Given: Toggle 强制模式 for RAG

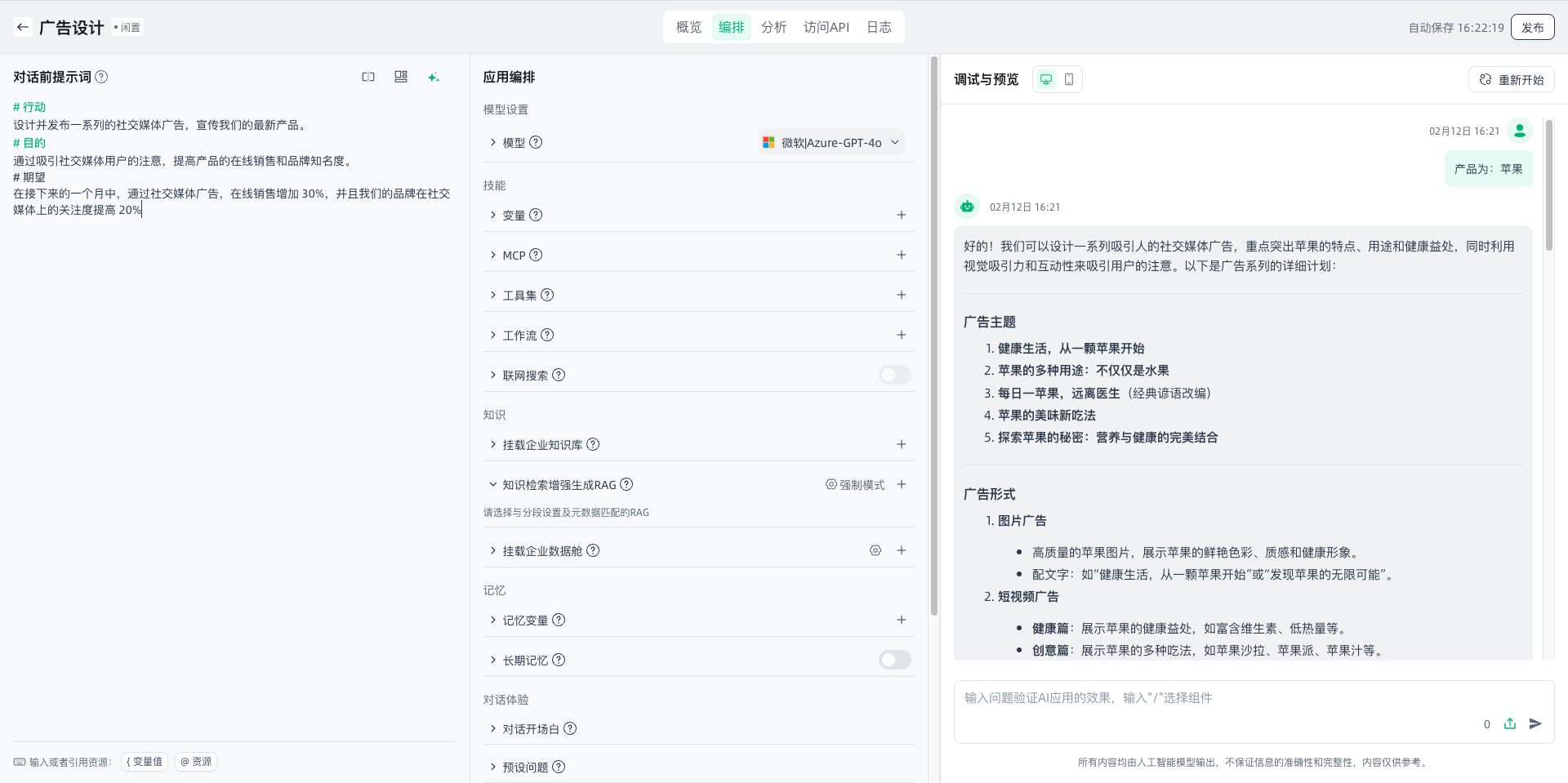Looking at the screenshot, I should (x=855, y=484).
